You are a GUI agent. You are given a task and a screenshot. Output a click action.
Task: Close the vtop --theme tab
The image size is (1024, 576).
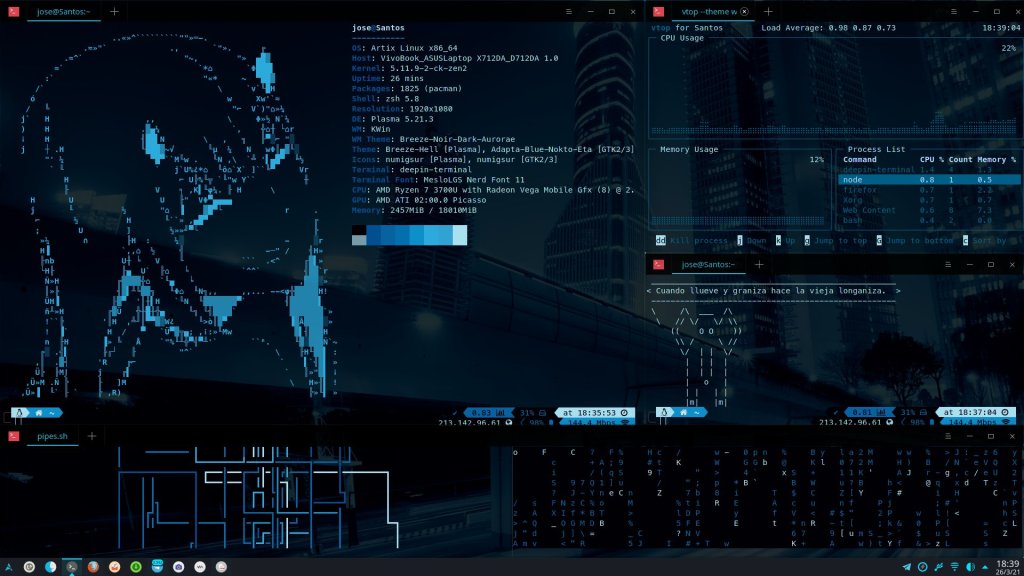tap(744, 11)
